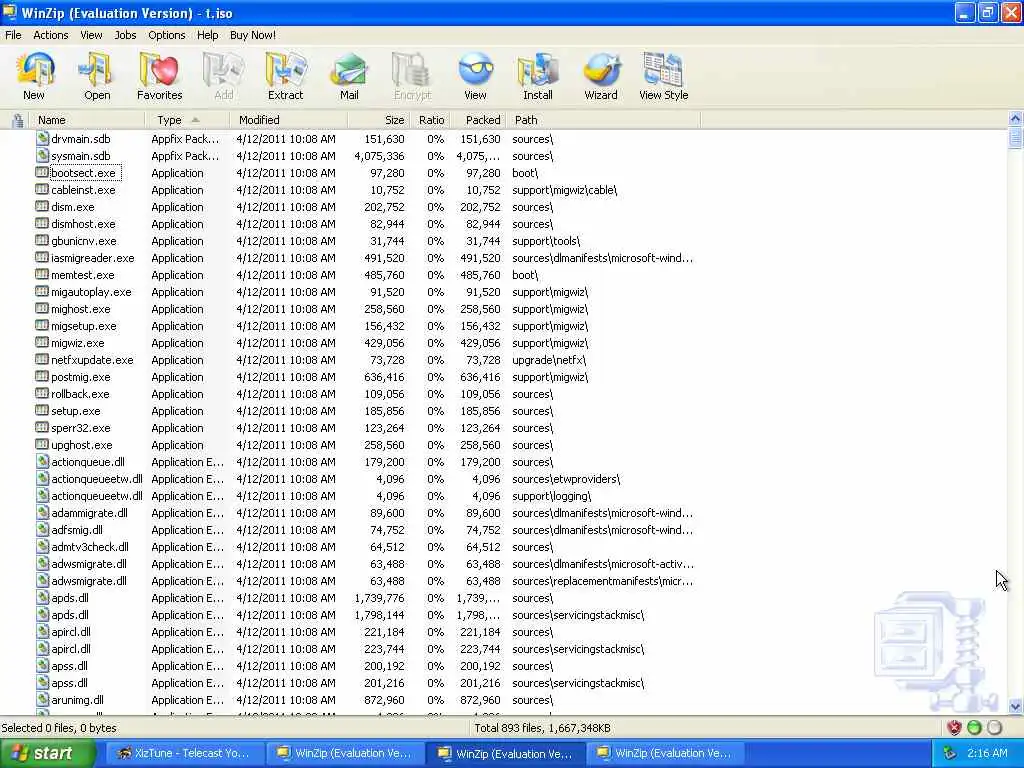Sort by the Path column header
The width and height of the screenshot is (1024, 768).
pyautogui.click(x=603, y=120)
